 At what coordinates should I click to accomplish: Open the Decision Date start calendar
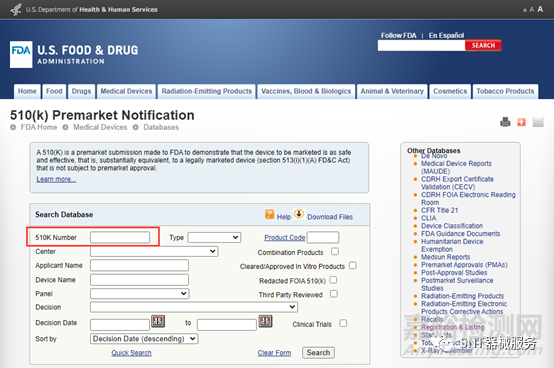click(158, 321)
